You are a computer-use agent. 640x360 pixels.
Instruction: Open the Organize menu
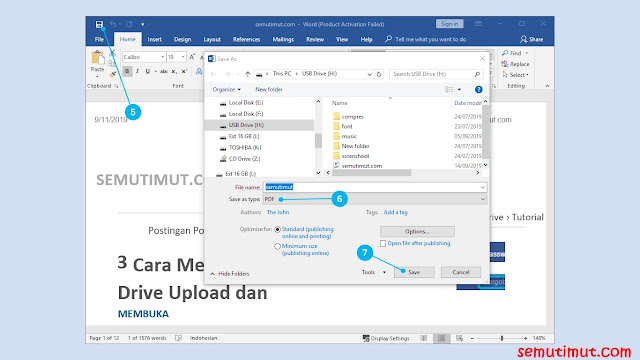coord(227,89)
